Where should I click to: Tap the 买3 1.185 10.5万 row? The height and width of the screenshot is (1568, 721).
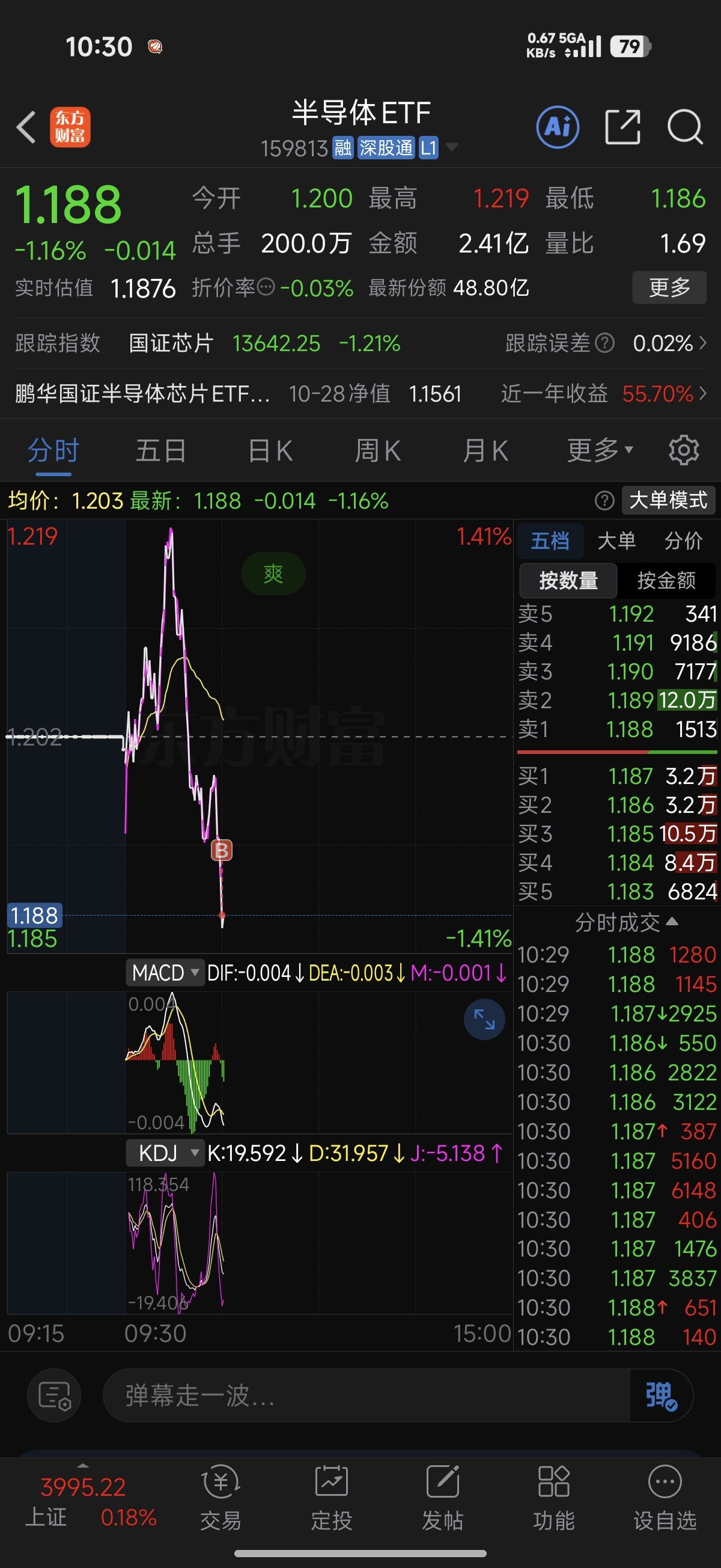click(617, 833)
